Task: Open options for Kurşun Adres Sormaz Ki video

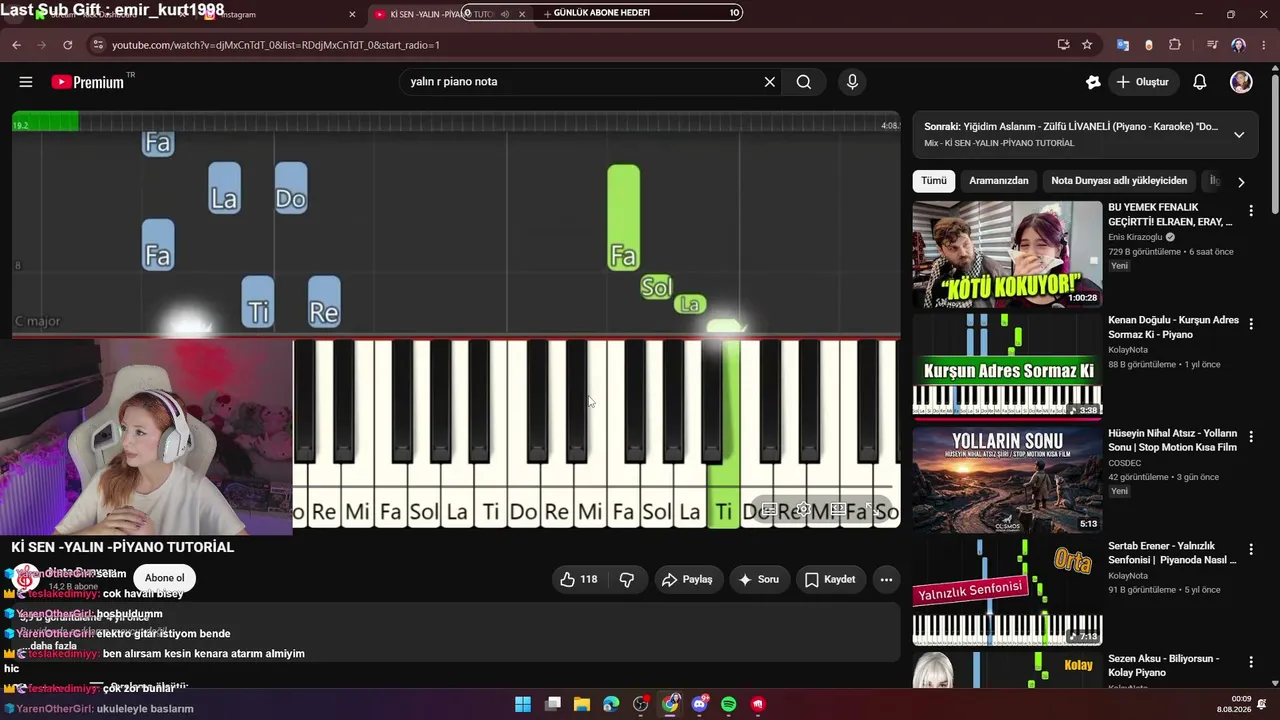Action: pos(1251,324)
